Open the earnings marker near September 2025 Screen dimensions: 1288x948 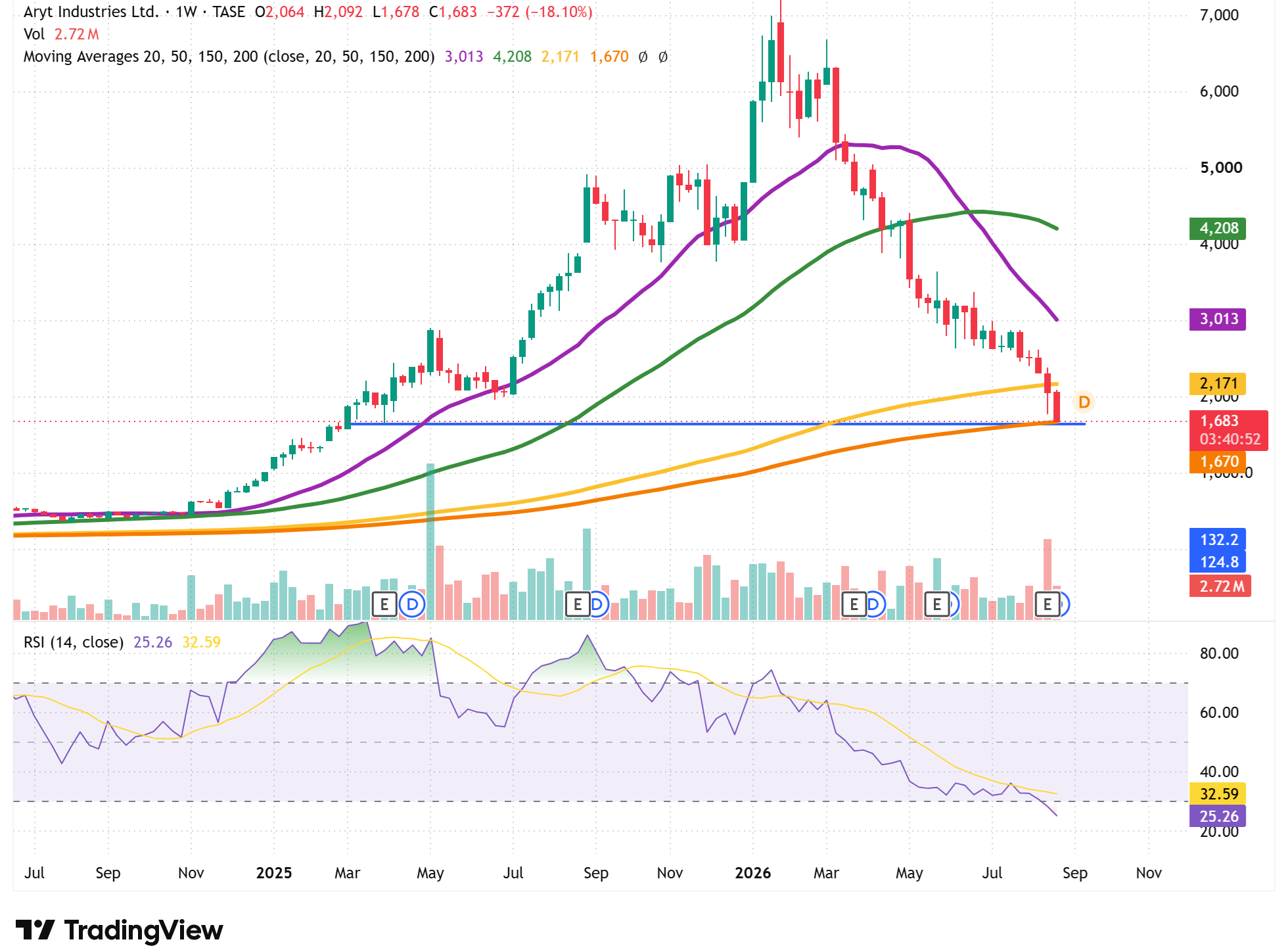[578, 604]
